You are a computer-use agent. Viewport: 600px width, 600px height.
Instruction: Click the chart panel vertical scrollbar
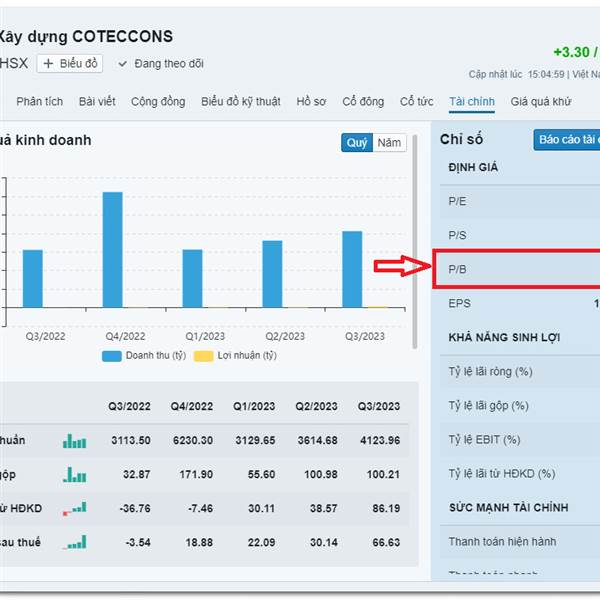414,242
